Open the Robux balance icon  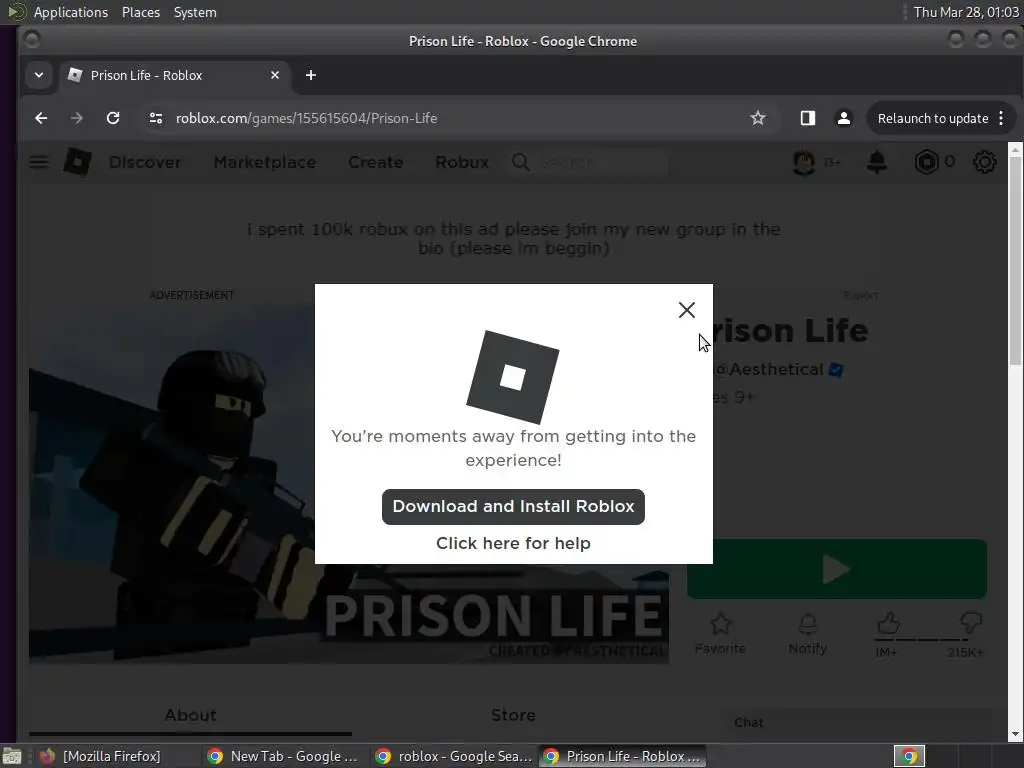(x=926, y=162)
